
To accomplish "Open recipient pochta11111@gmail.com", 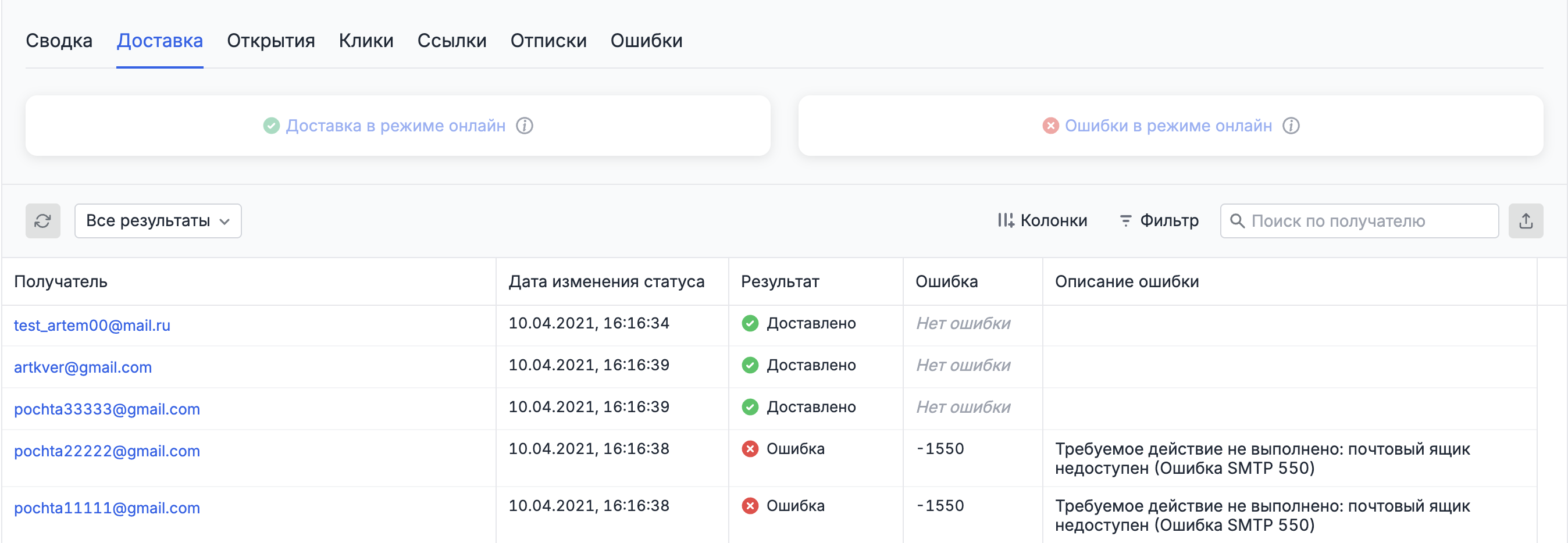I will pyautogui.click(x=107, y=508).
